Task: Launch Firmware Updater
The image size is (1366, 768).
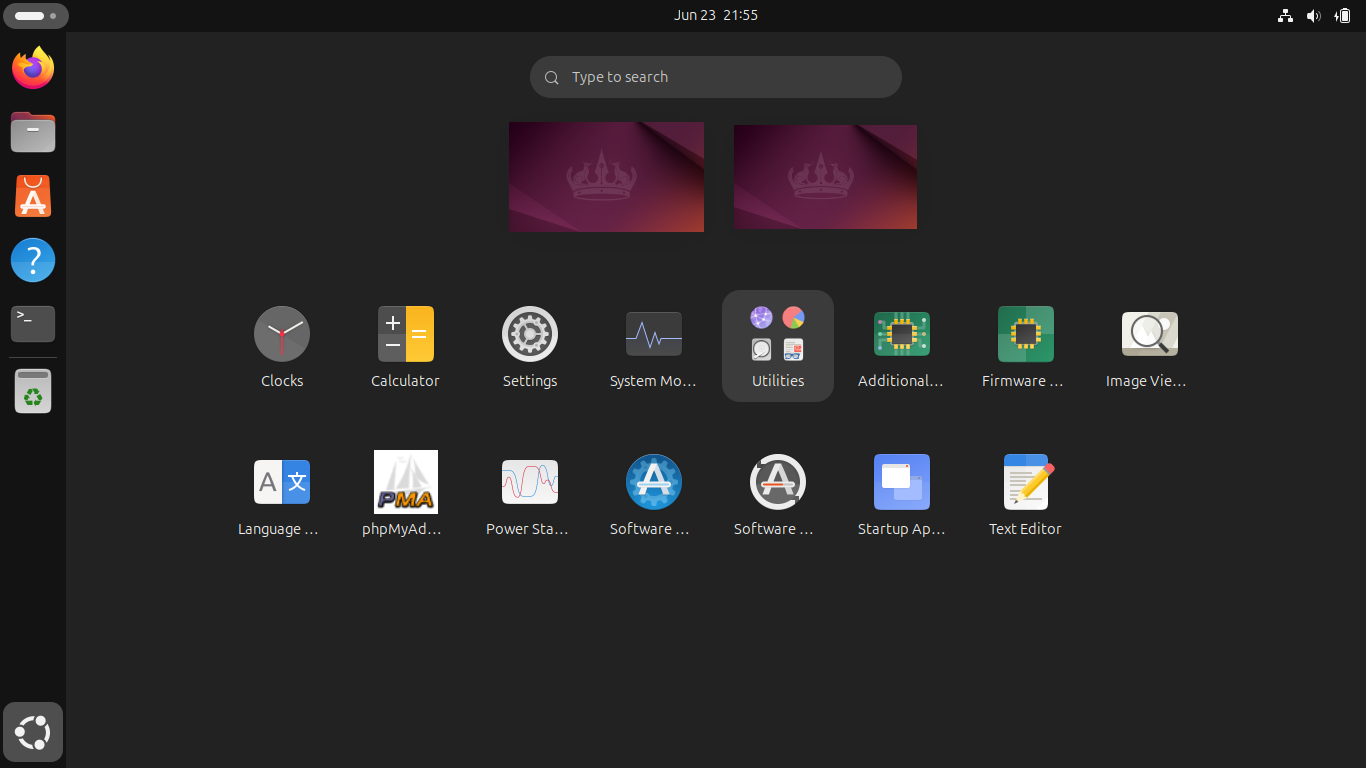Action: (1026, 346)
